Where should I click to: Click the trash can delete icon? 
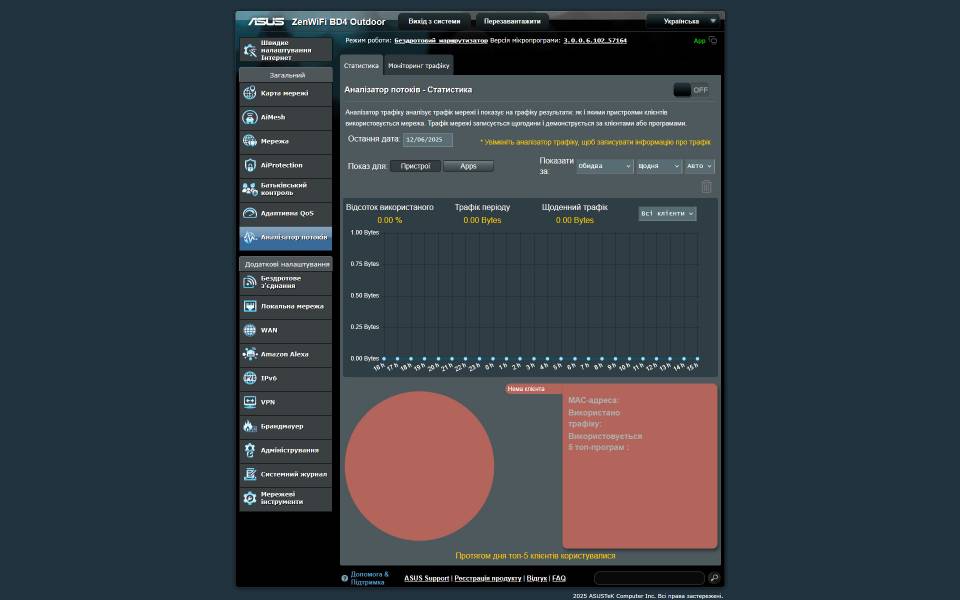pos(706,187)
